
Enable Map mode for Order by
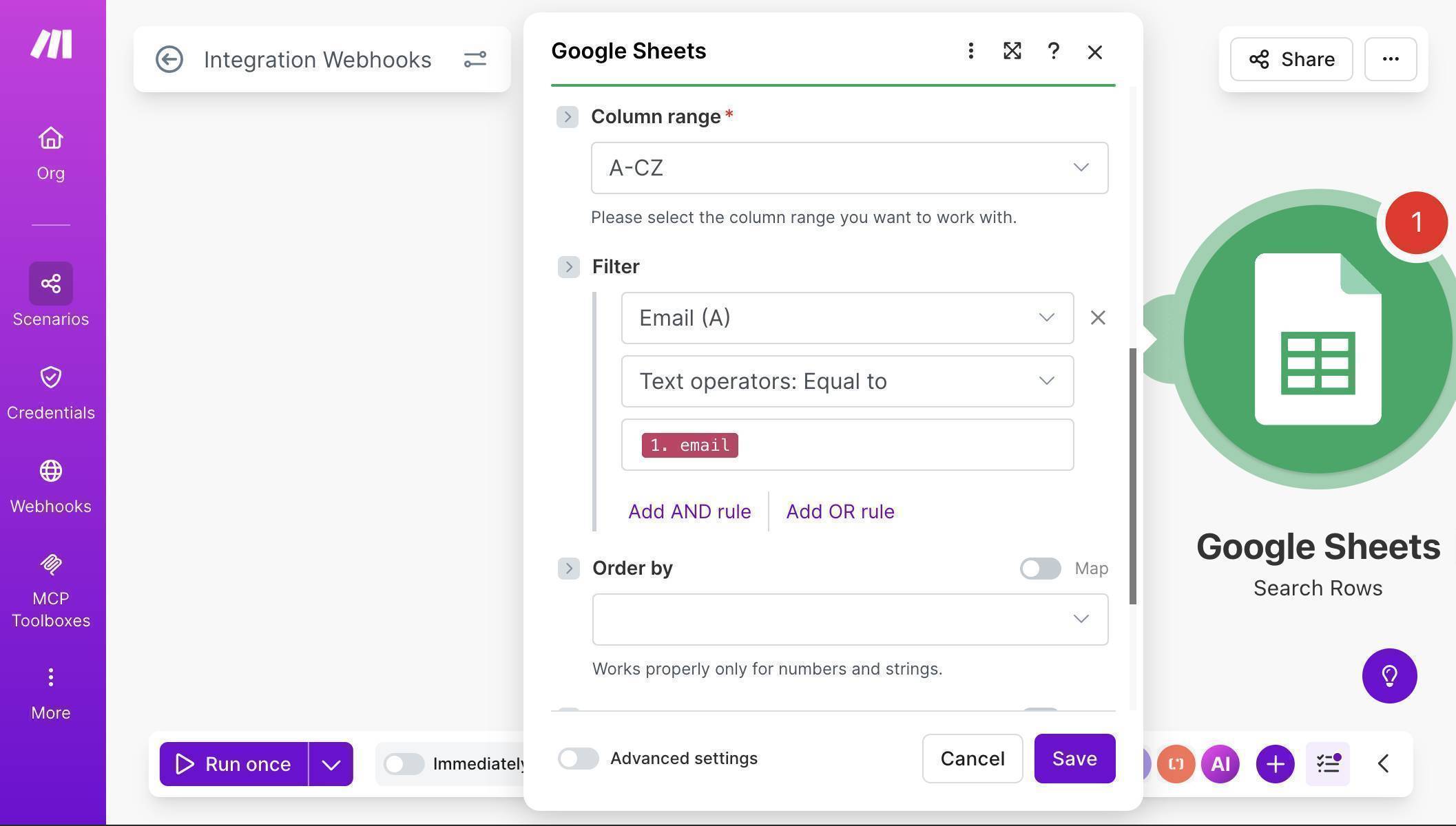[1039, 569]
